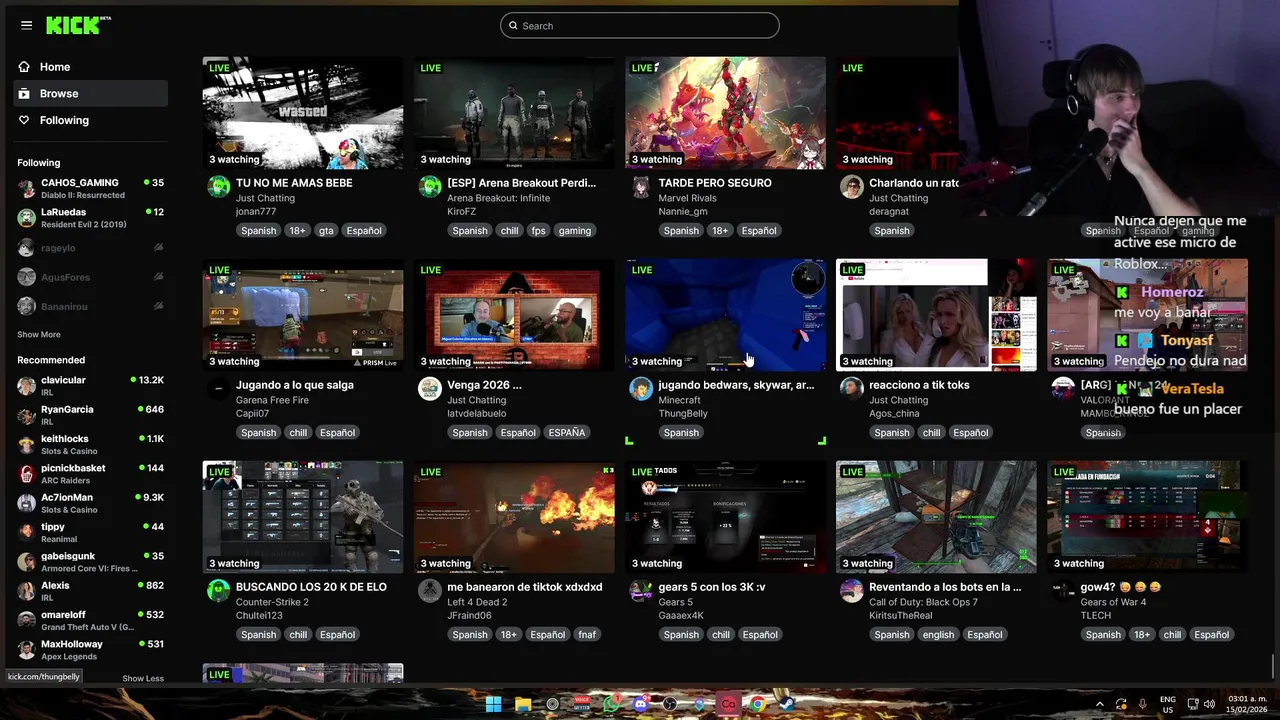The image size is (1280, 720).
Task: Click Gaaaex4K streamer avatar
Action: (641, 591)
